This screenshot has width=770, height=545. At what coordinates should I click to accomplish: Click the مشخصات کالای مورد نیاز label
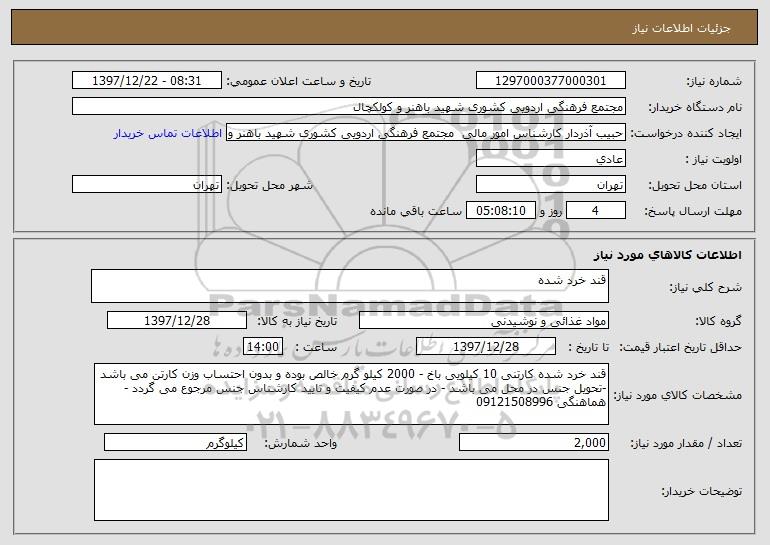pyautogui.click(x=678, y=395)
